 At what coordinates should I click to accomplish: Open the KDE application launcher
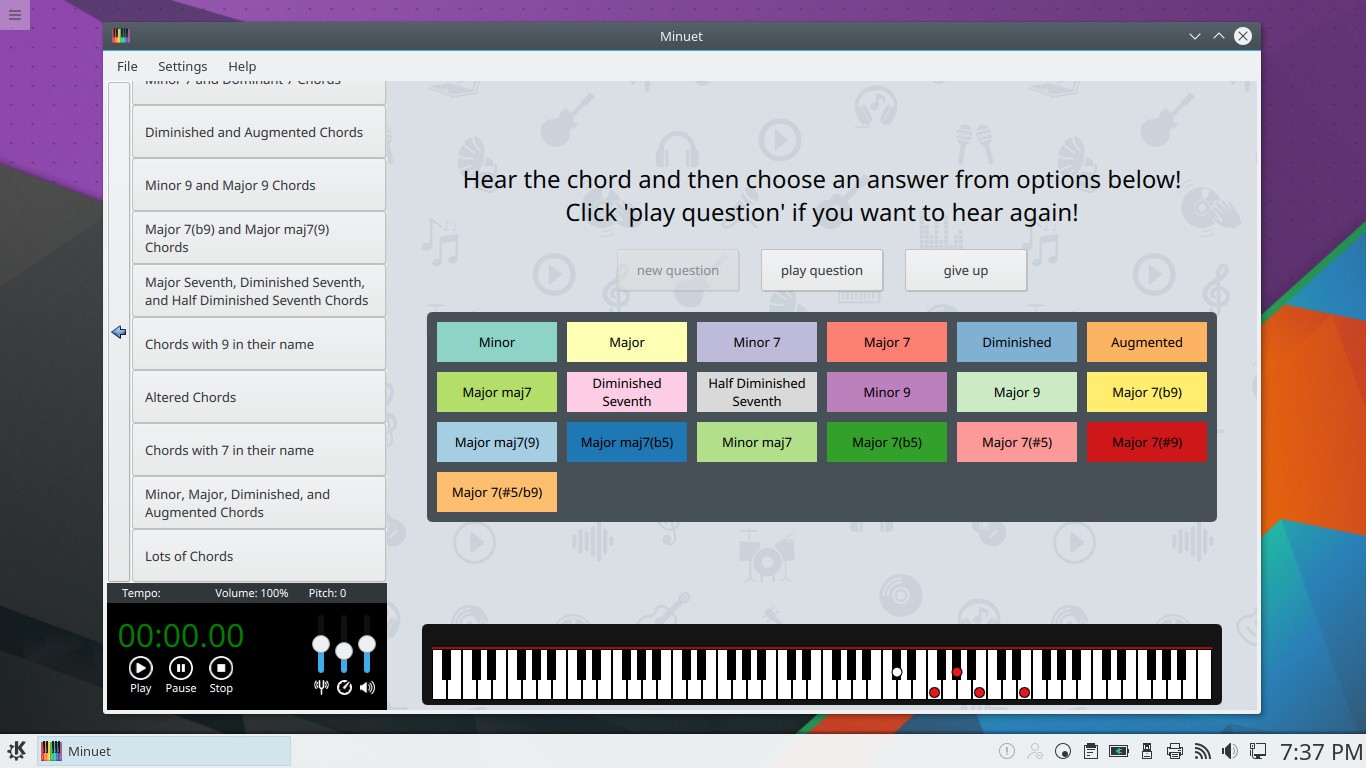tap(16, 751)
